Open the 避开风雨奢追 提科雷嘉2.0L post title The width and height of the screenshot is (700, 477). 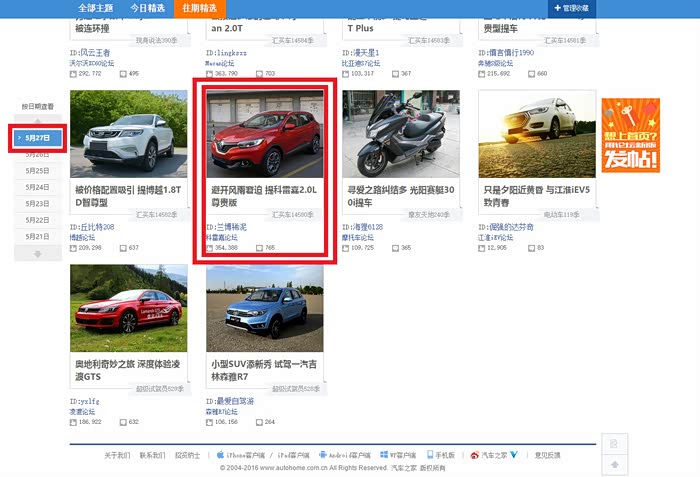tap(264, 195)
